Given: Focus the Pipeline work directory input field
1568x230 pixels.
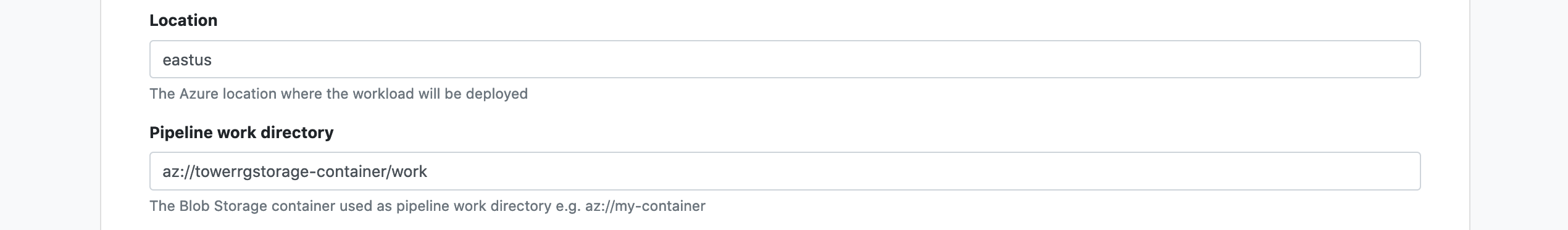Looking at the screenshot, I should (x=785, y=171).
